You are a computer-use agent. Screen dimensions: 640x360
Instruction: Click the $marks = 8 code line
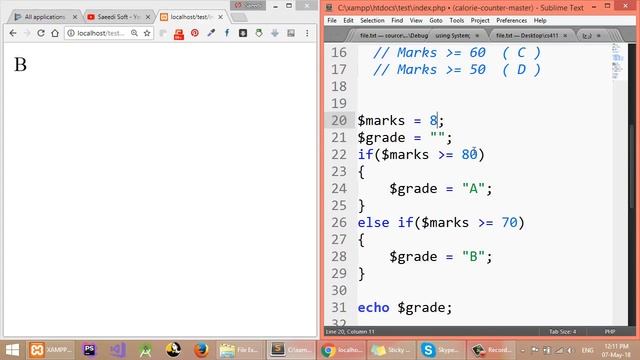point(400,120)
